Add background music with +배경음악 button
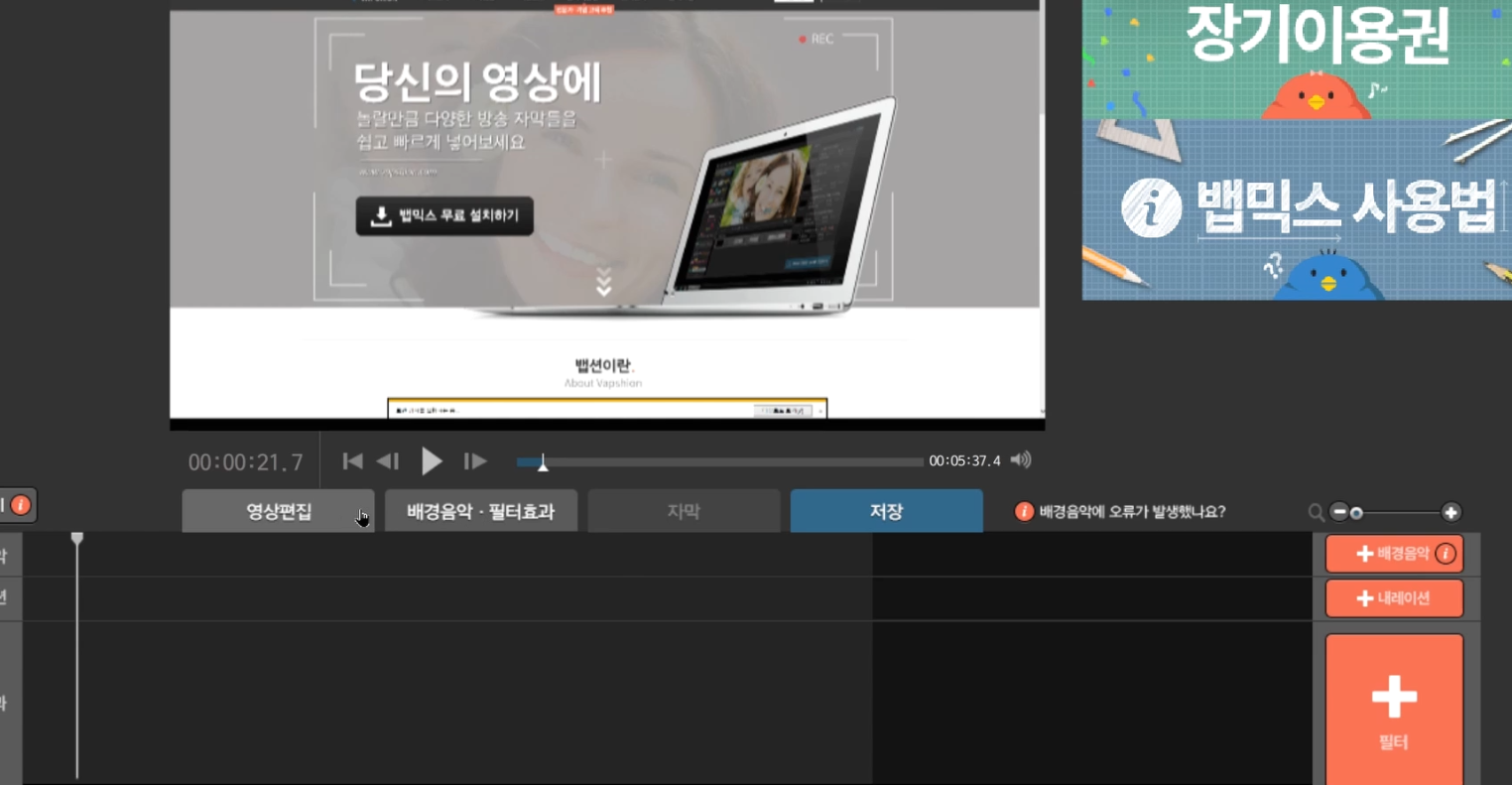 [x=1394, y=554]
